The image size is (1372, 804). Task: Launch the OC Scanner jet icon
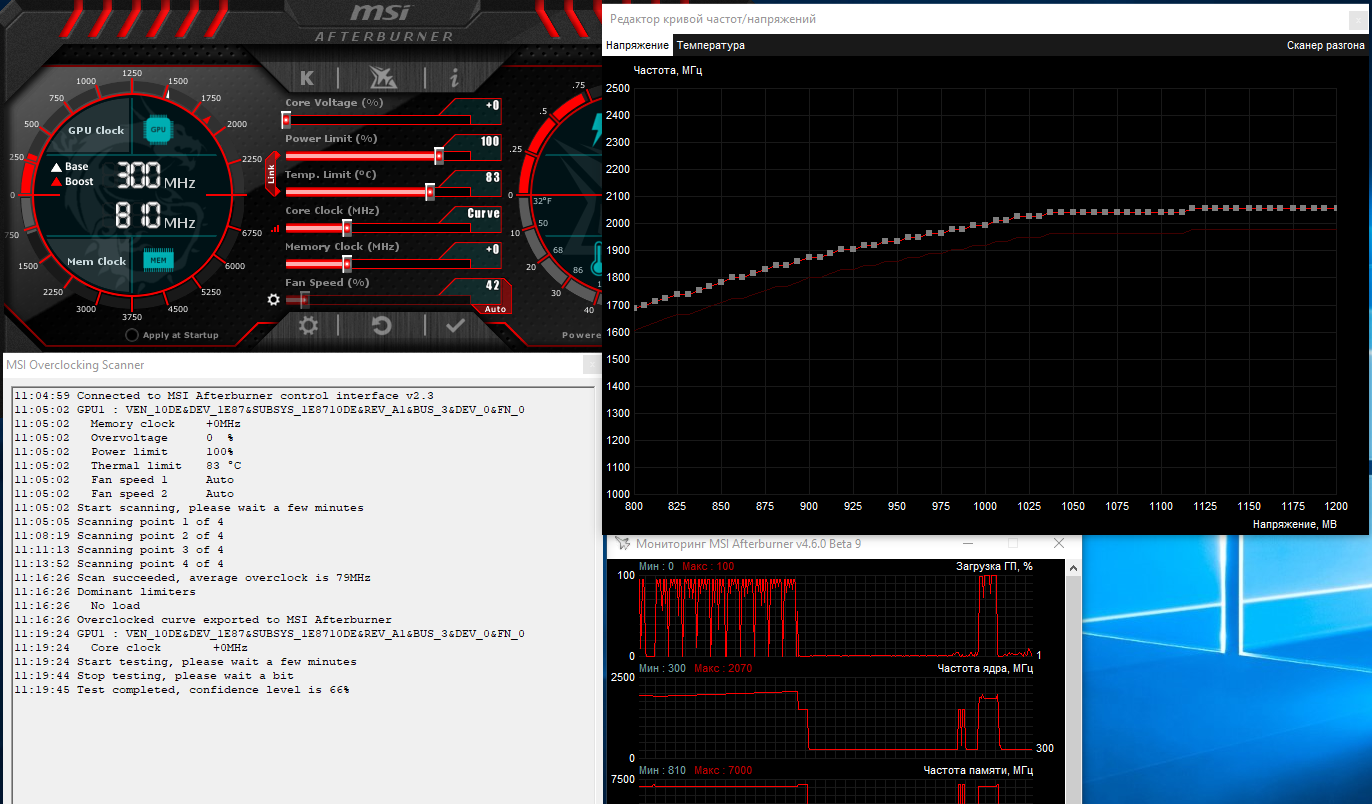pyautogui.click(x=382, y=78)
